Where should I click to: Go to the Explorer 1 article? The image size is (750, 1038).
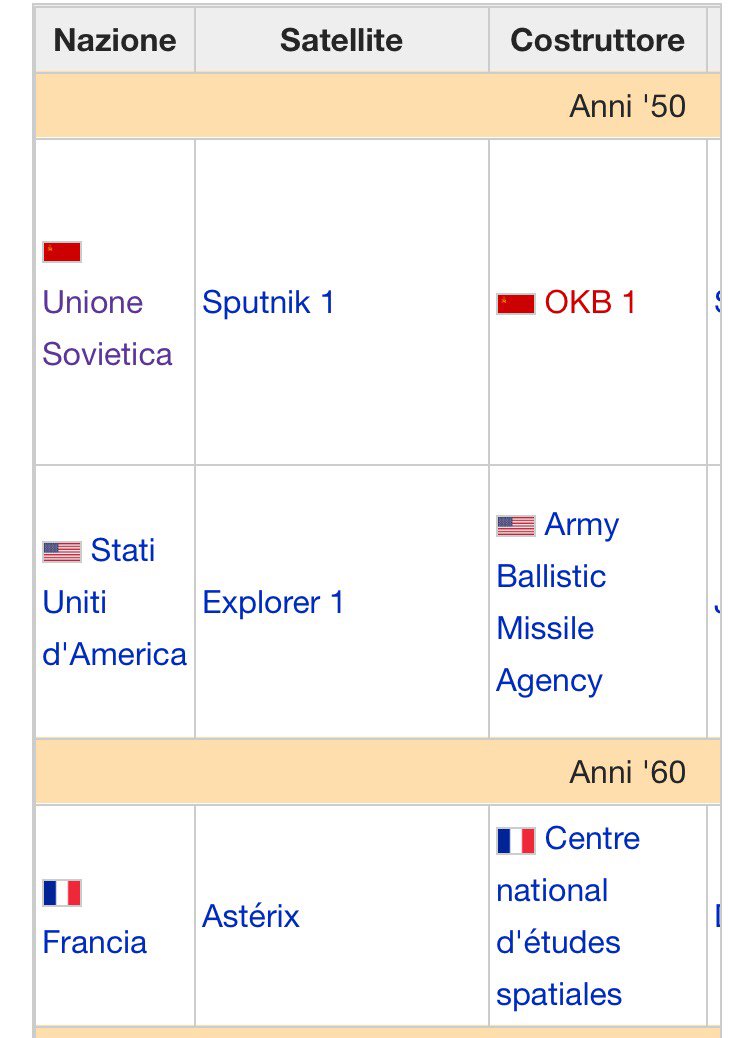272,602
